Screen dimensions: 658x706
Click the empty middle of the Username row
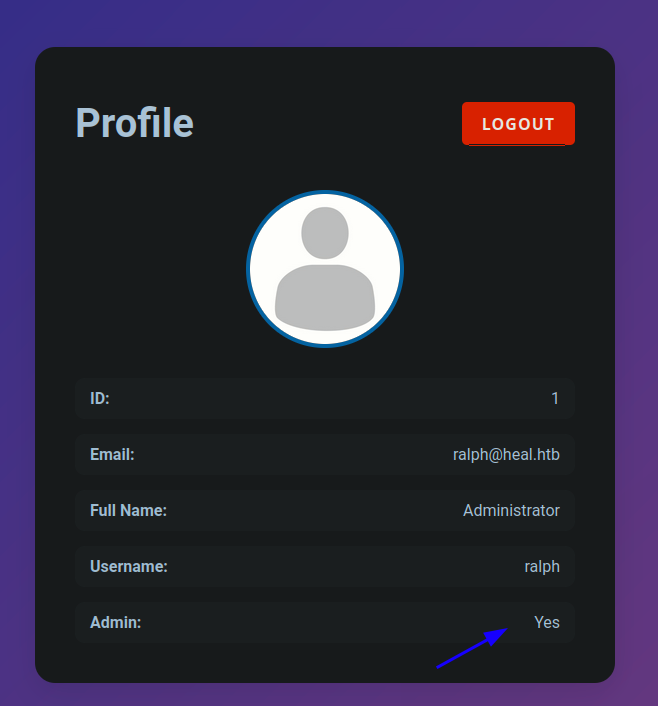click(x=346, y=566)
